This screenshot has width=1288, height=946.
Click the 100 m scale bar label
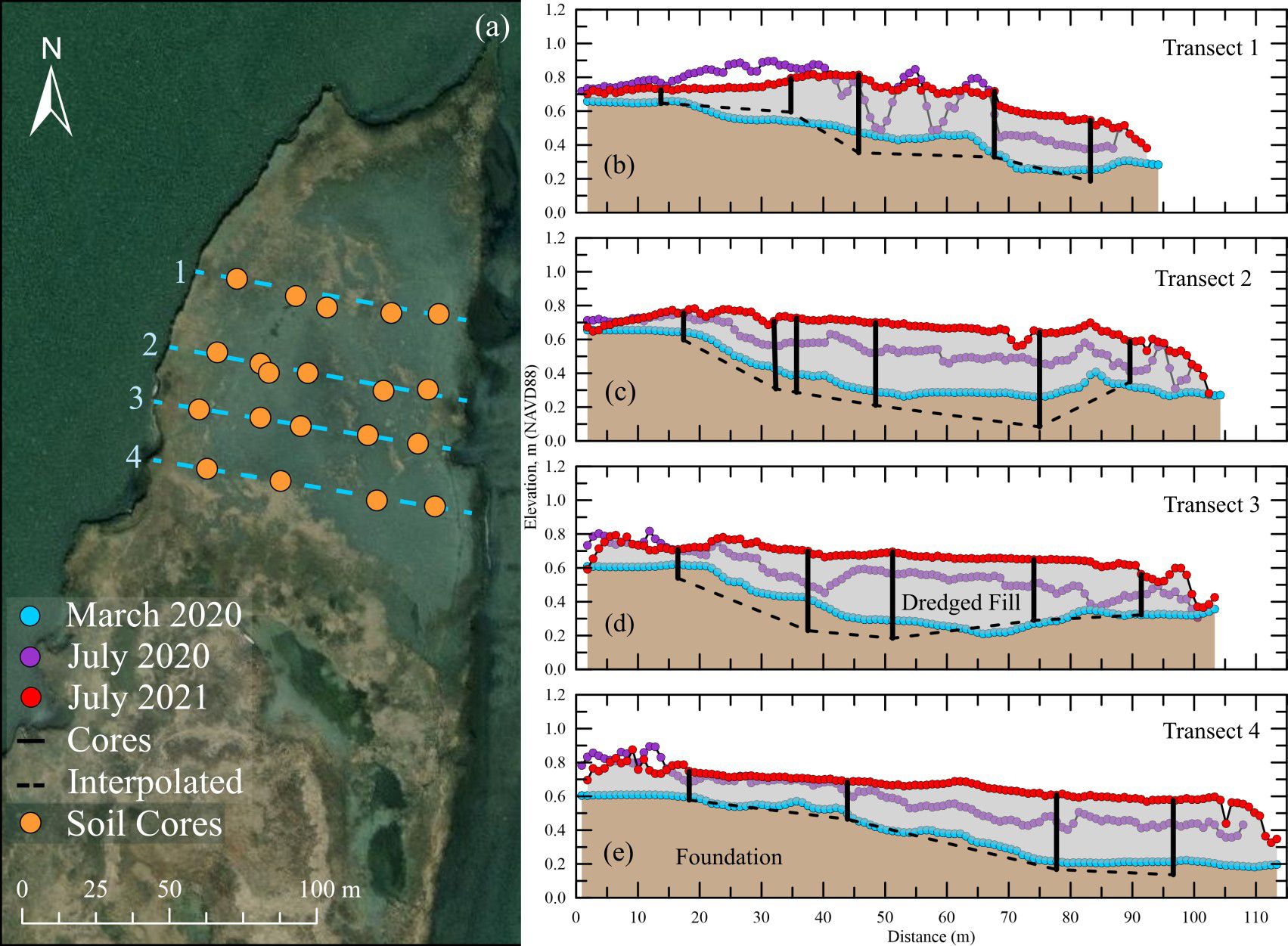tap(330, 889)
